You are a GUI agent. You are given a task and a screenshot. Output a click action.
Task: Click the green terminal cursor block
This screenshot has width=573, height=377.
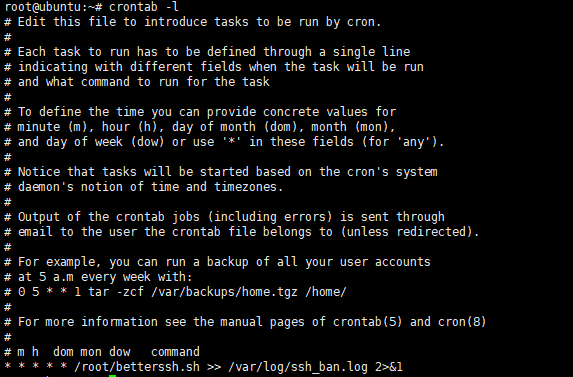113,376
